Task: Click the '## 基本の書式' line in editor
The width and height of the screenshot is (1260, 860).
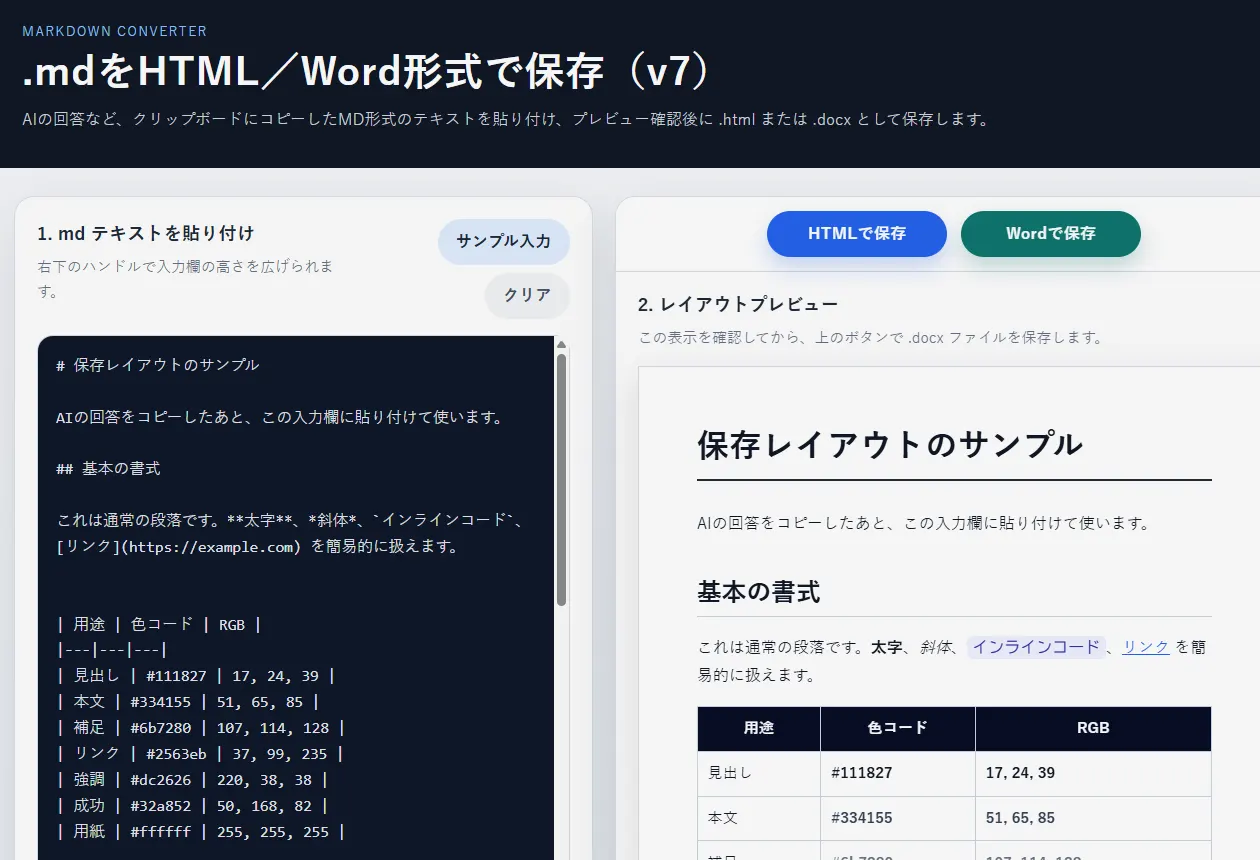Action: coord(109,469)
